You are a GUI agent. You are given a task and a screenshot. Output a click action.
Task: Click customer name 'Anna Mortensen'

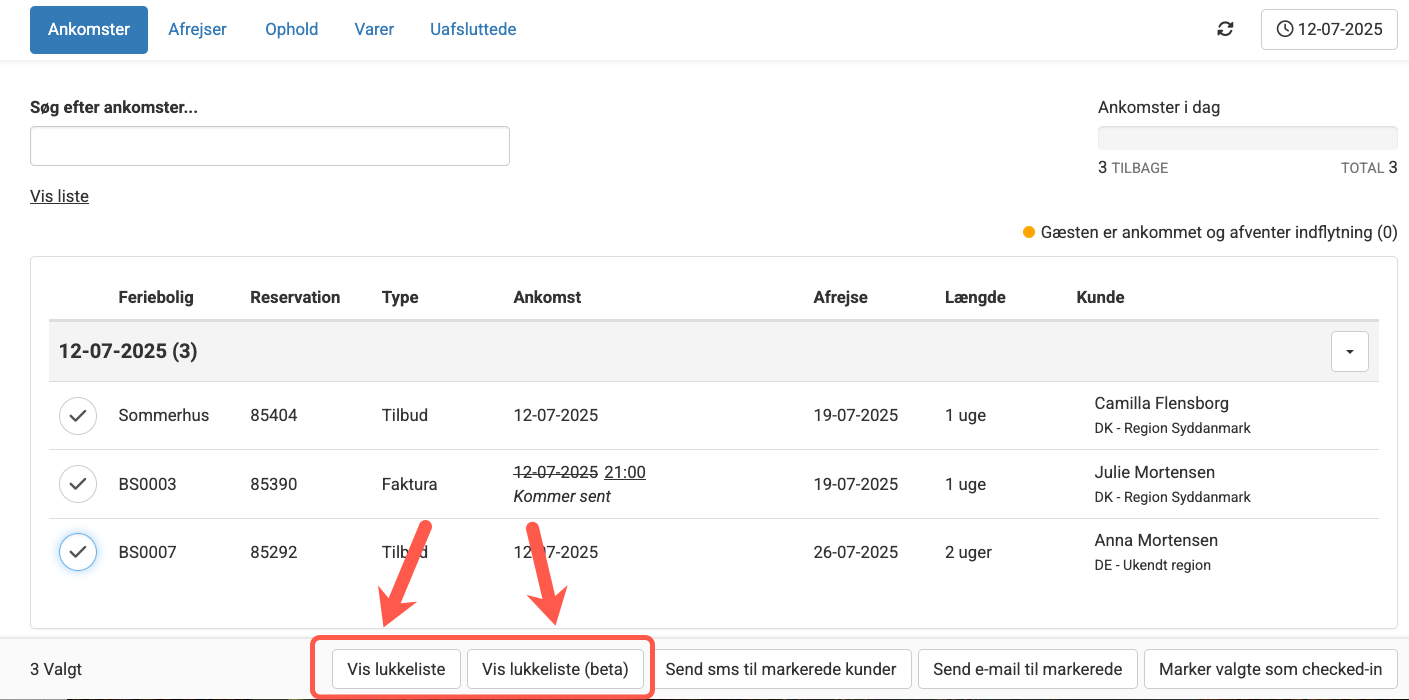coord(1156,540)
